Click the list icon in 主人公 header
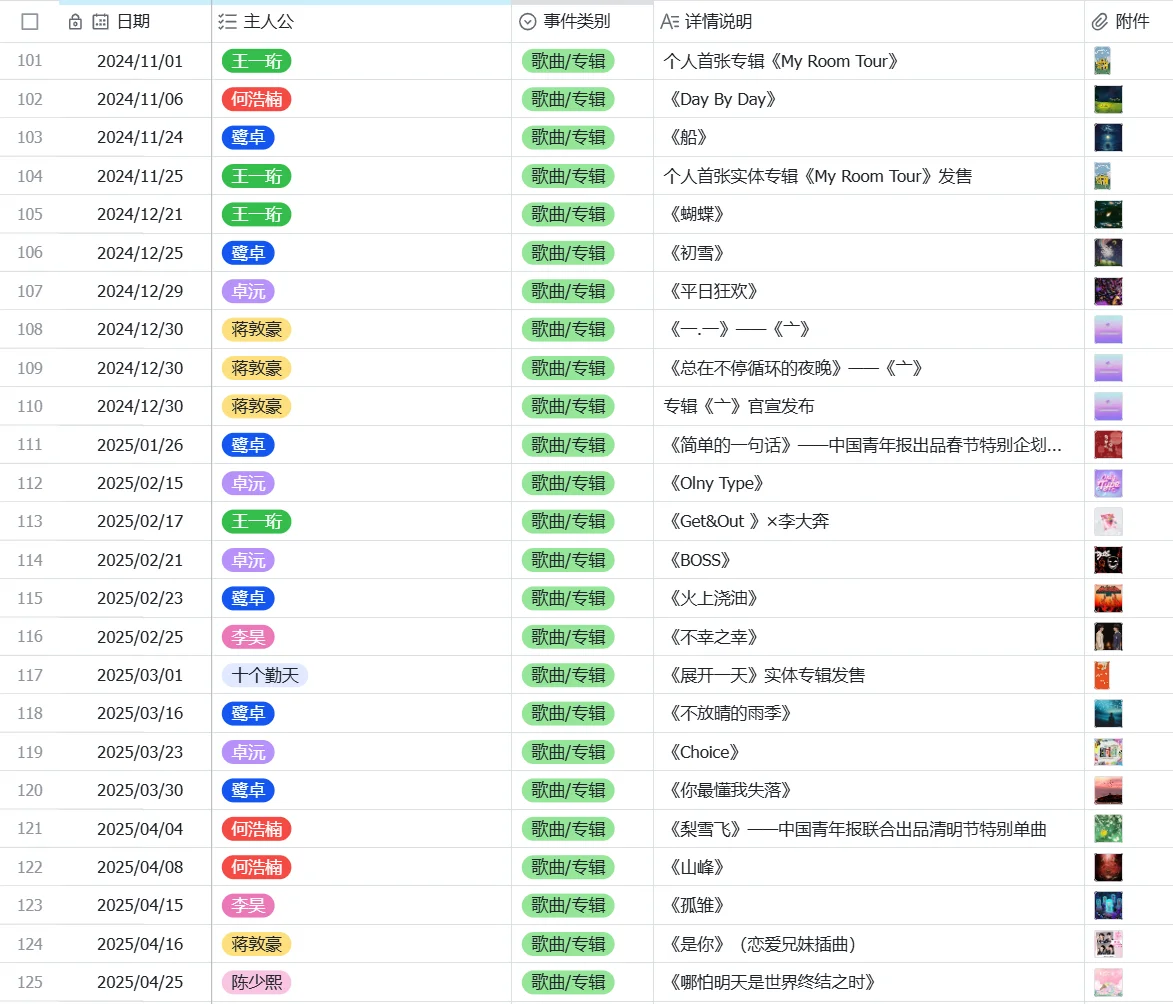1173x1004 pixels. (227, 22)
